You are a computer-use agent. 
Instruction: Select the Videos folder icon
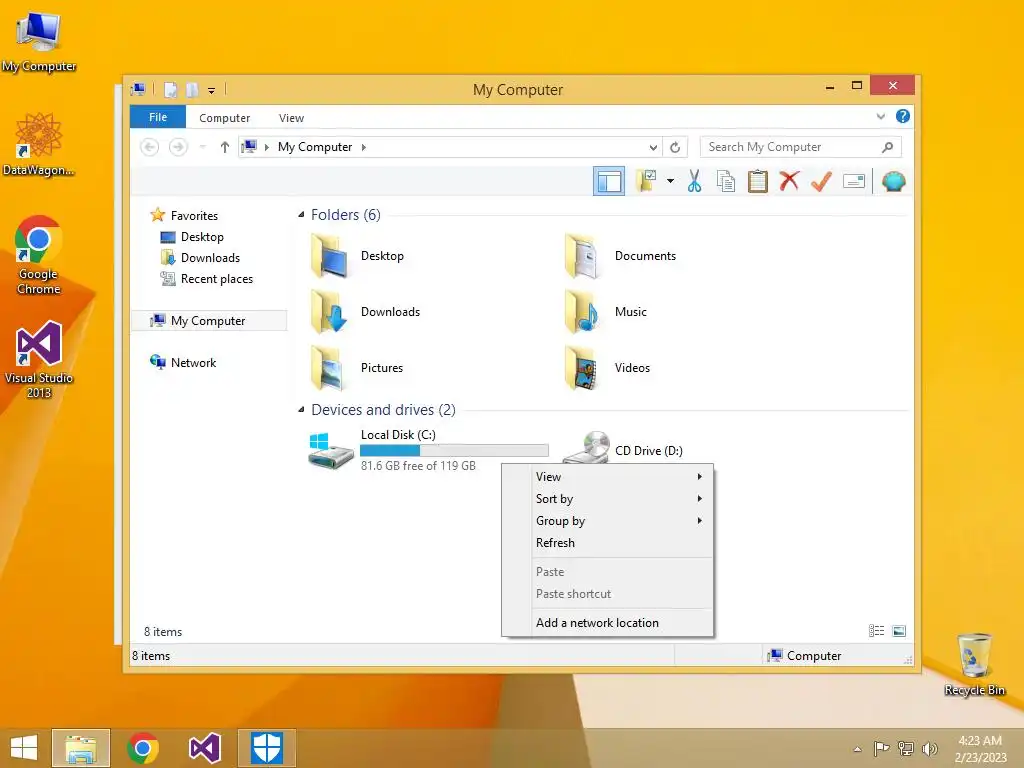[581, 368]
